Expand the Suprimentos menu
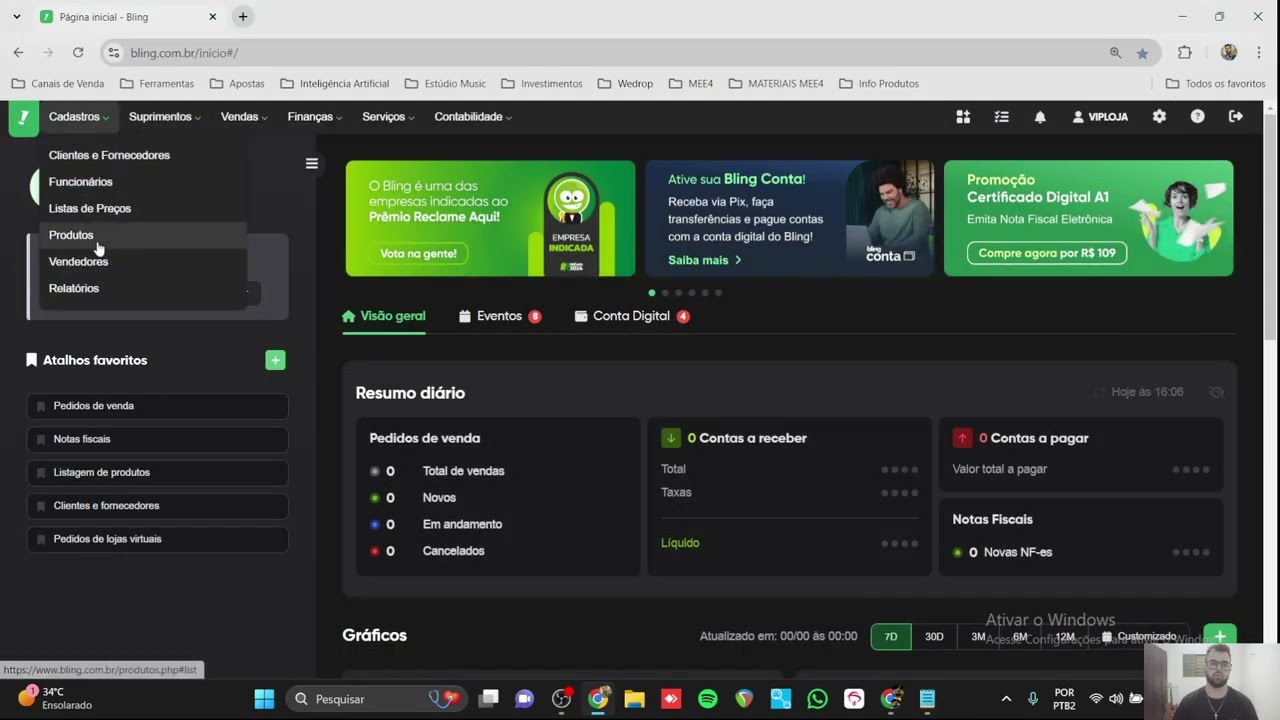Image resolution: width=1280 pixels, height=720 pixels. click(164, 117)
